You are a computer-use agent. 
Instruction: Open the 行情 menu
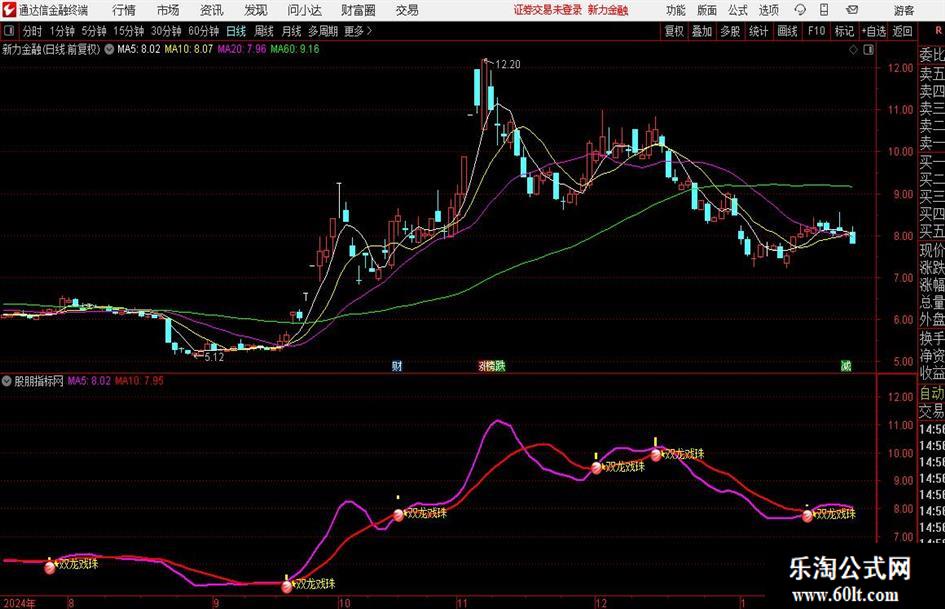124,10
